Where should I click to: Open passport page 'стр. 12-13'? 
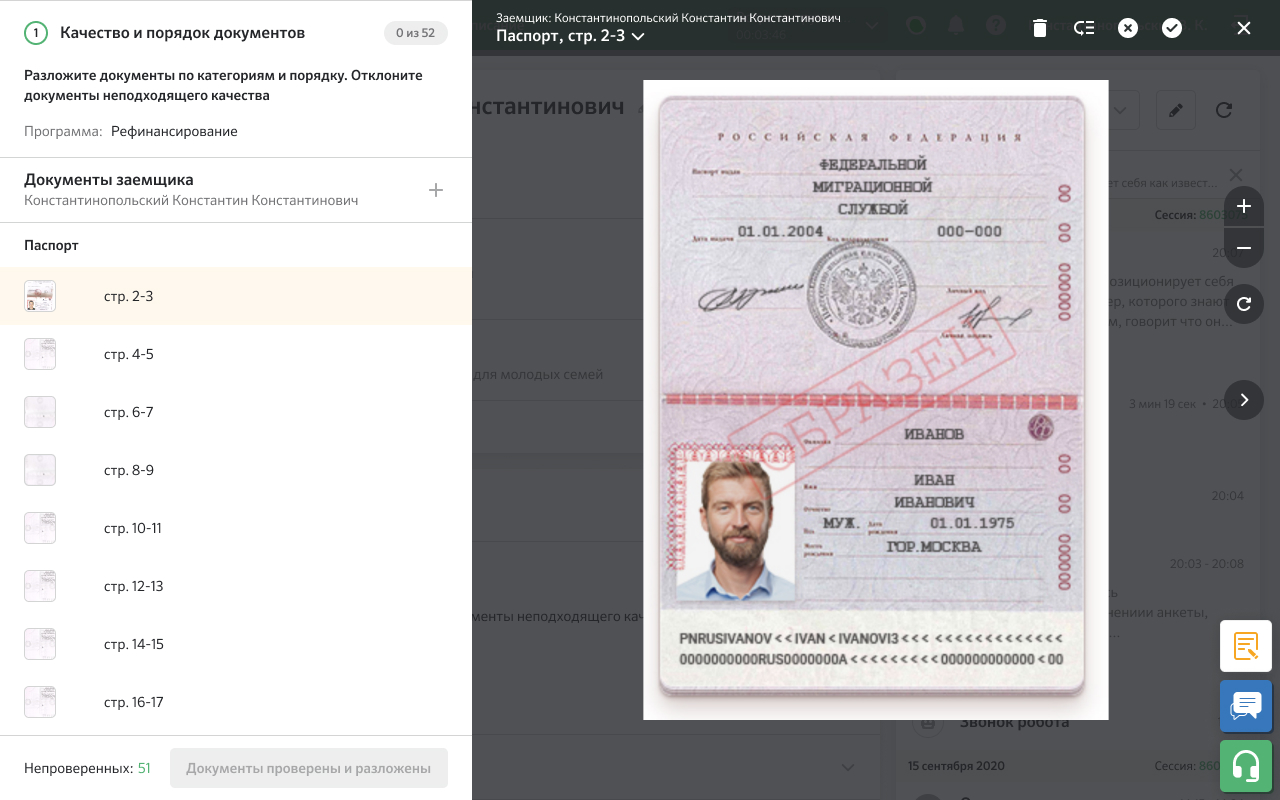click(x=236, y=586)
